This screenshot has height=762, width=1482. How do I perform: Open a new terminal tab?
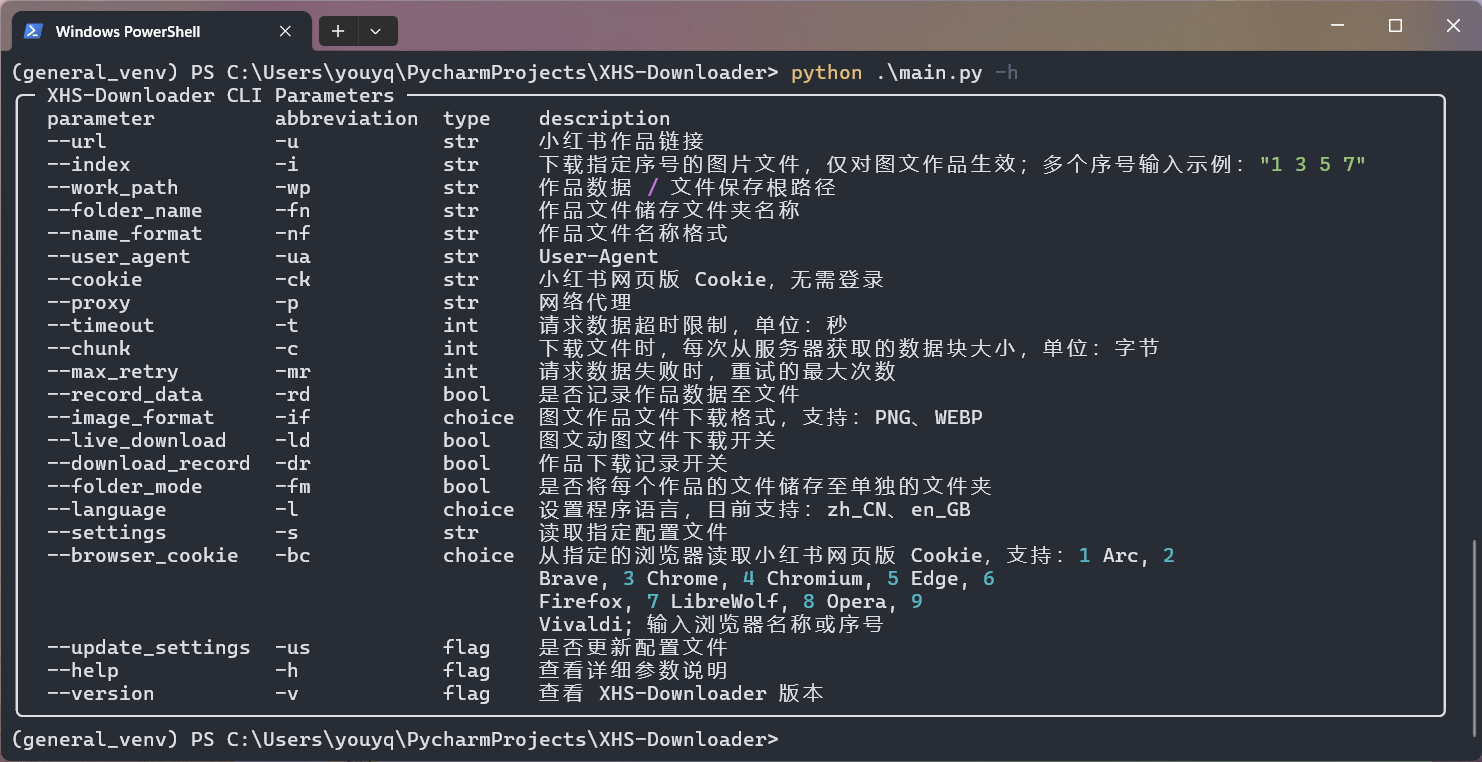338,31
